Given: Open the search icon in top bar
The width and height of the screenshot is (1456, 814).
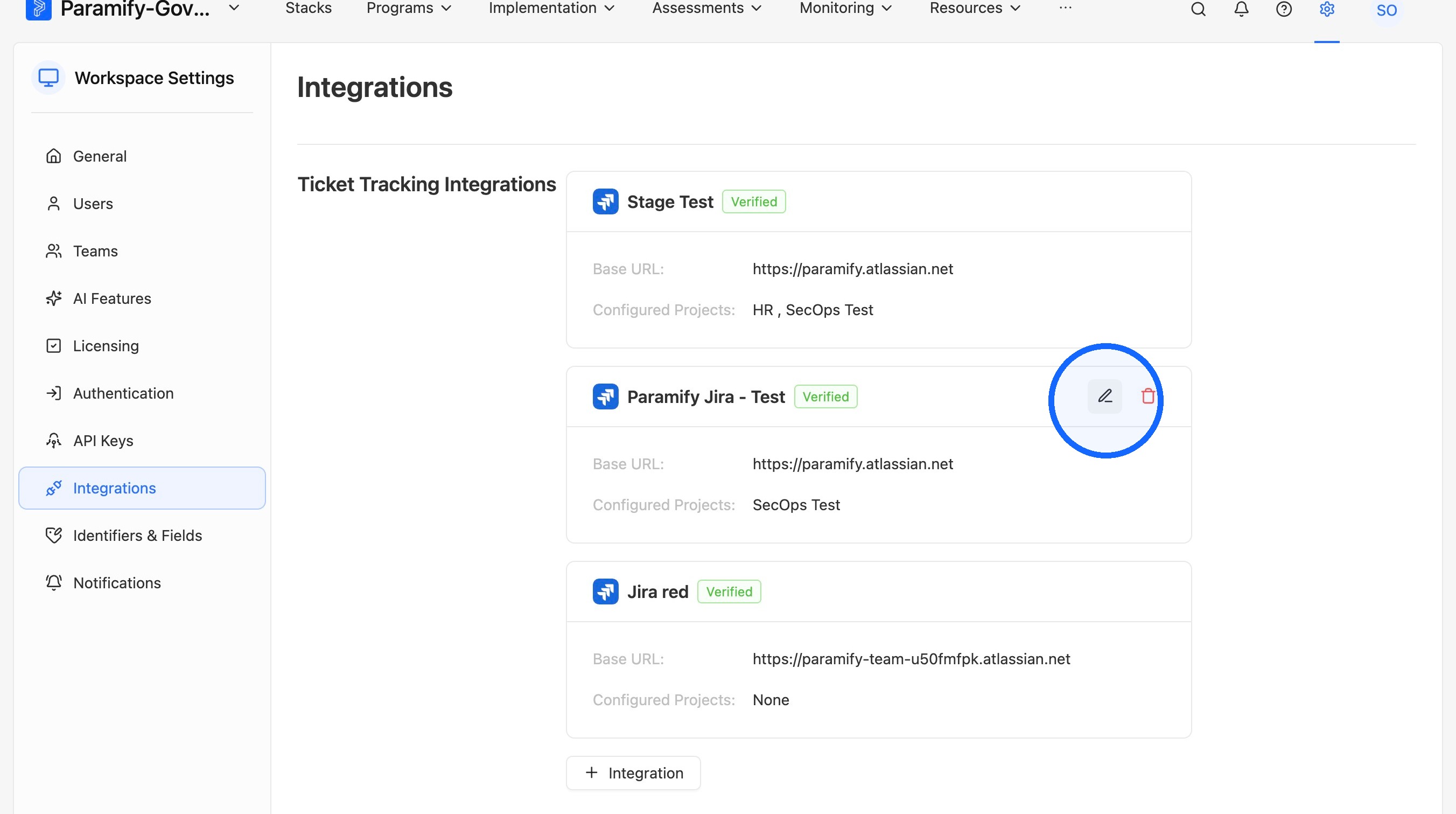Looking at the screenshot, I should (x=1198, y=9).
